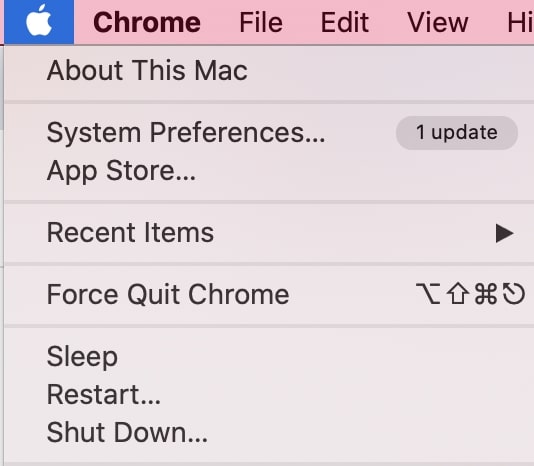Viewport: 534px width, 466px height.
Task: Choose Restart from the Apple menu
Action: 104,394
